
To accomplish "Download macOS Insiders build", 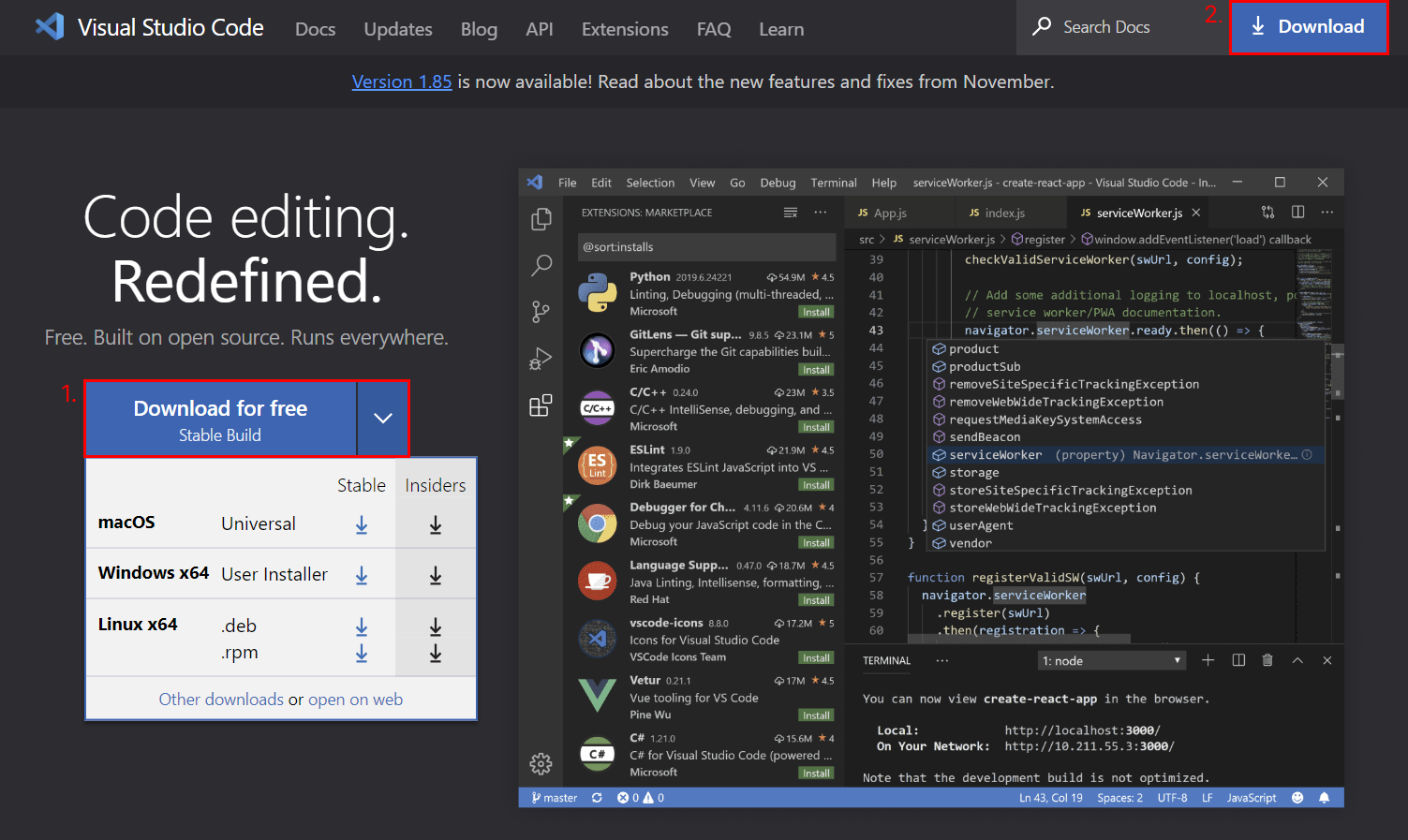I will pyautogui.click(x=436, y=525).
